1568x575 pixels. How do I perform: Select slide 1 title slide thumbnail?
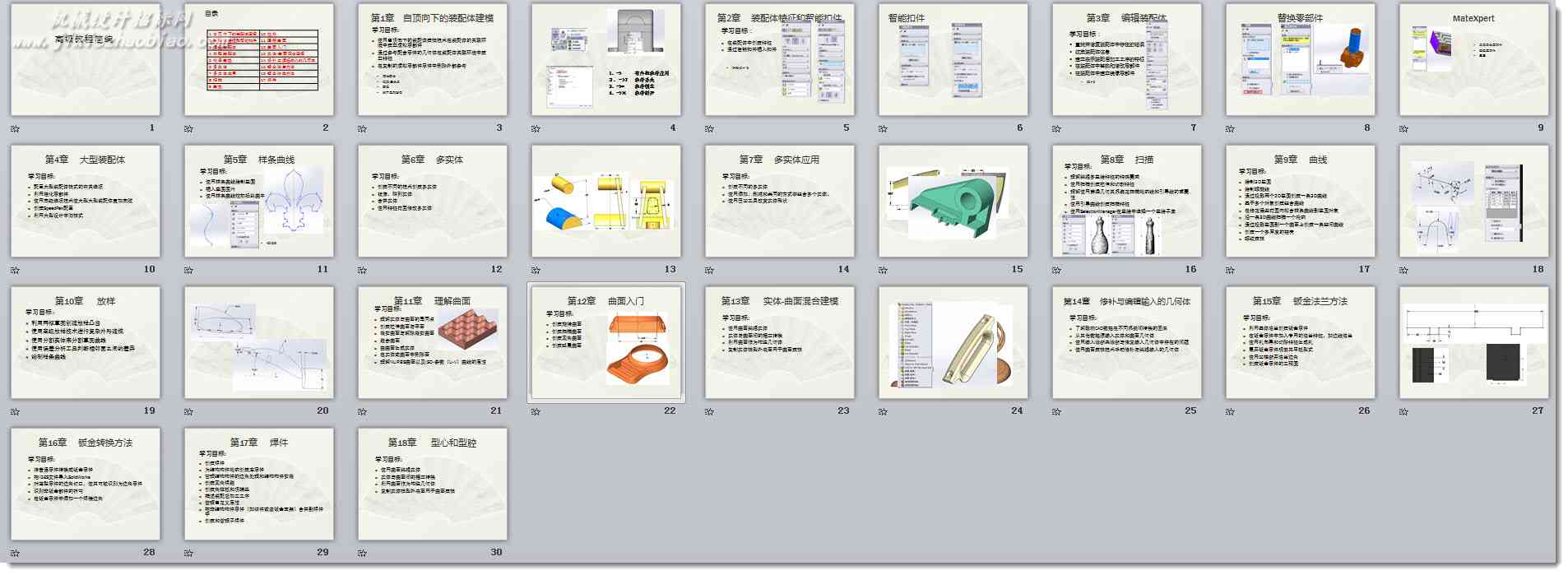pos(85,59)
